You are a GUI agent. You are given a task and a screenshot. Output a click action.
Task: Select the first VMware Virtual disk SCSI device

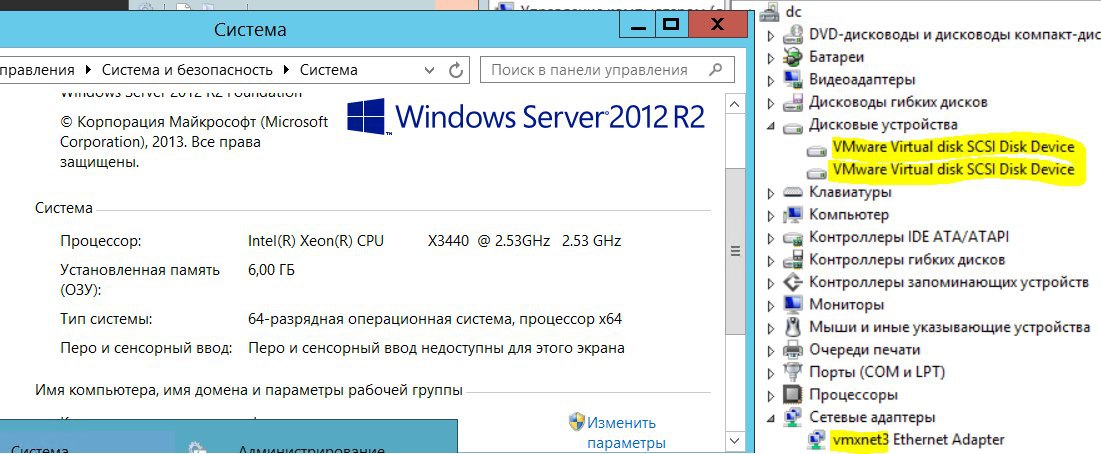click(x=953, y=147)
